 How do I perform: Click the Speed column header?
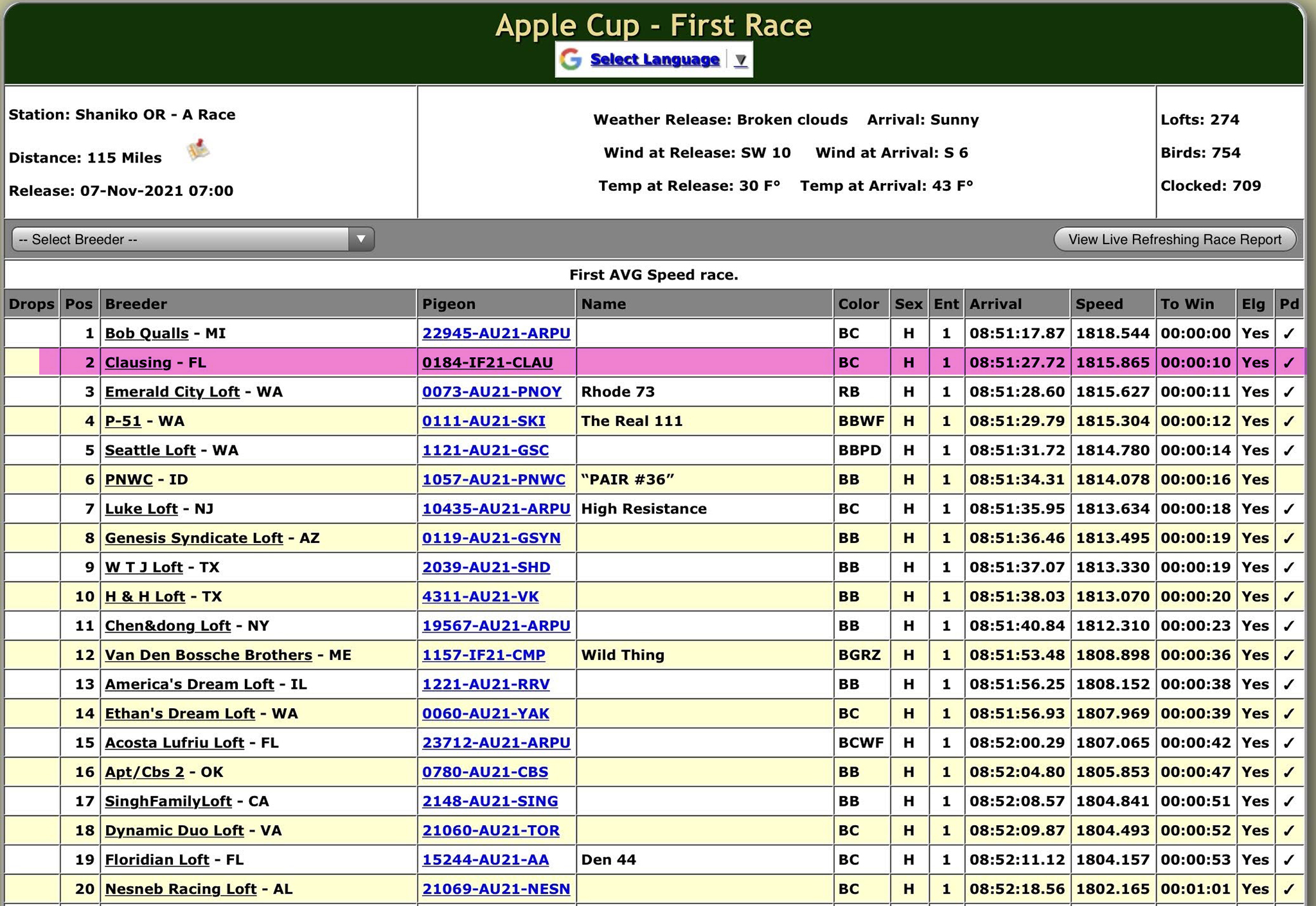tap(1099, 304)
